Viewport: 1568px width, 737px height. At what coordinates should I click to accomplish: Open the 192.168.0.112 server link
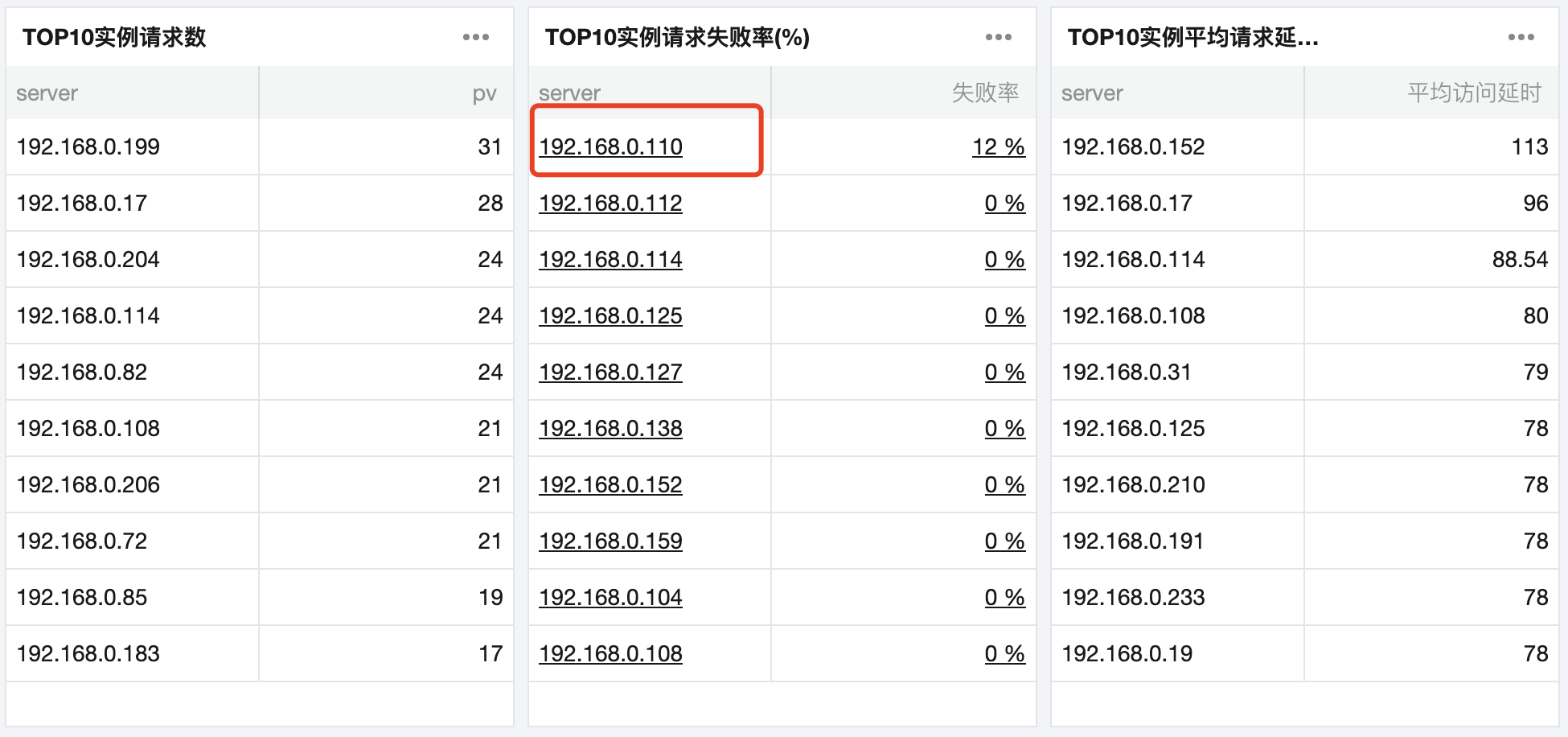[x=610, y=204]
